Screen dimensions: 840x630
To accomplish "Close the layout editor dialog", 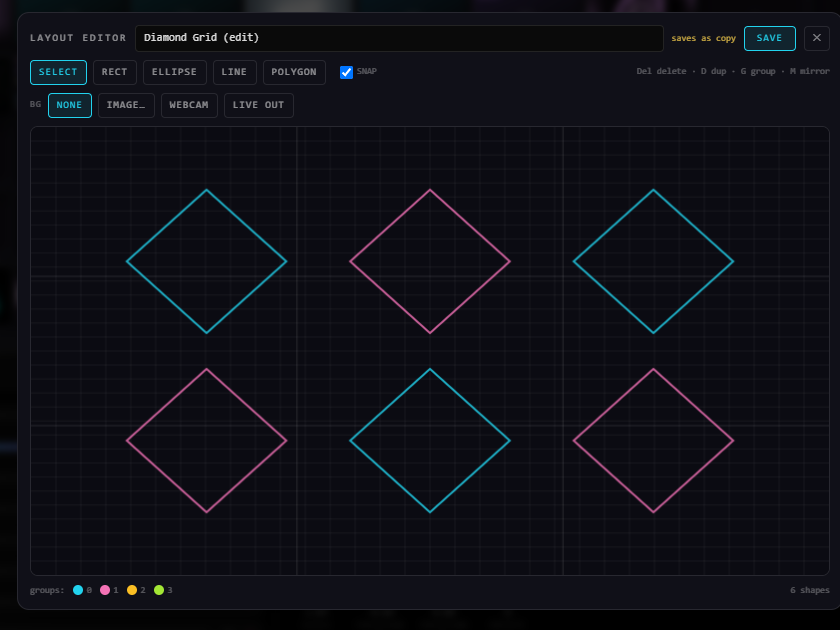I will pyautogui.click(x=816, y=38).
